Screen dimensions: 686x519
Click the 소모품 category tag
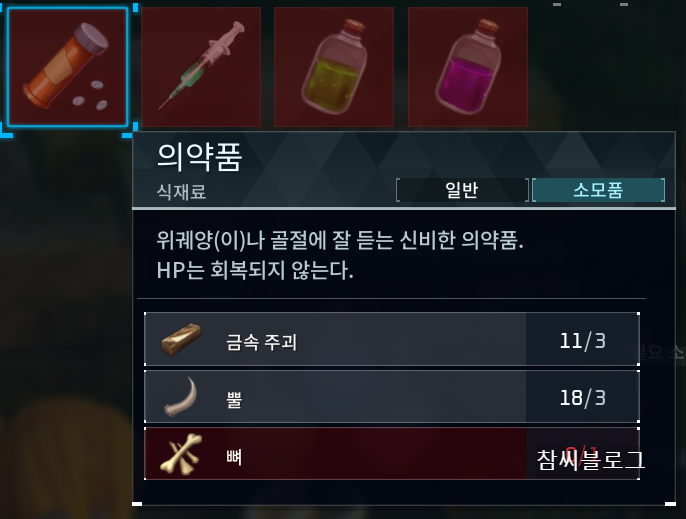tap(598, 190)
